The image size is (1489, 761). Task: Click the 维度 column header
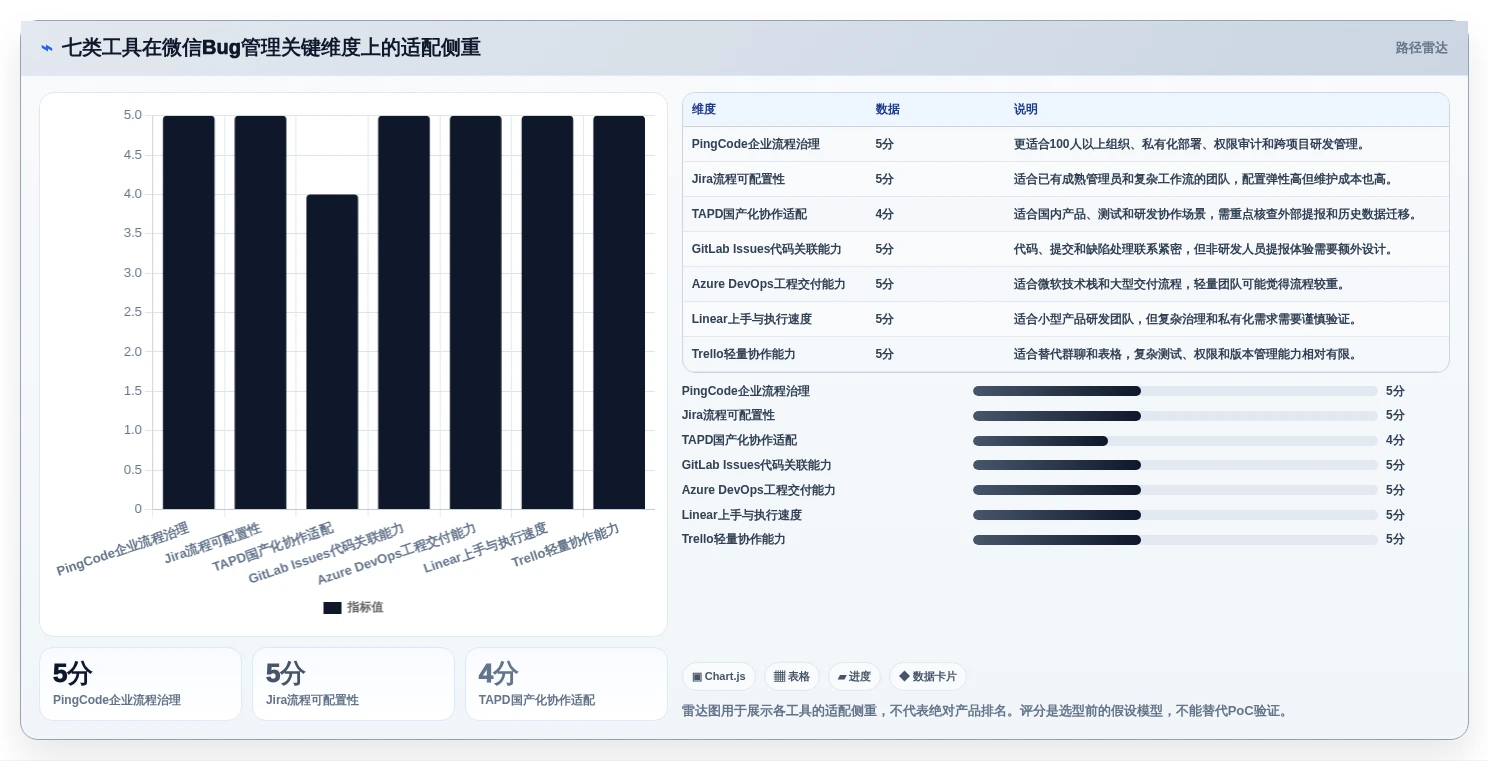[704, 110]
